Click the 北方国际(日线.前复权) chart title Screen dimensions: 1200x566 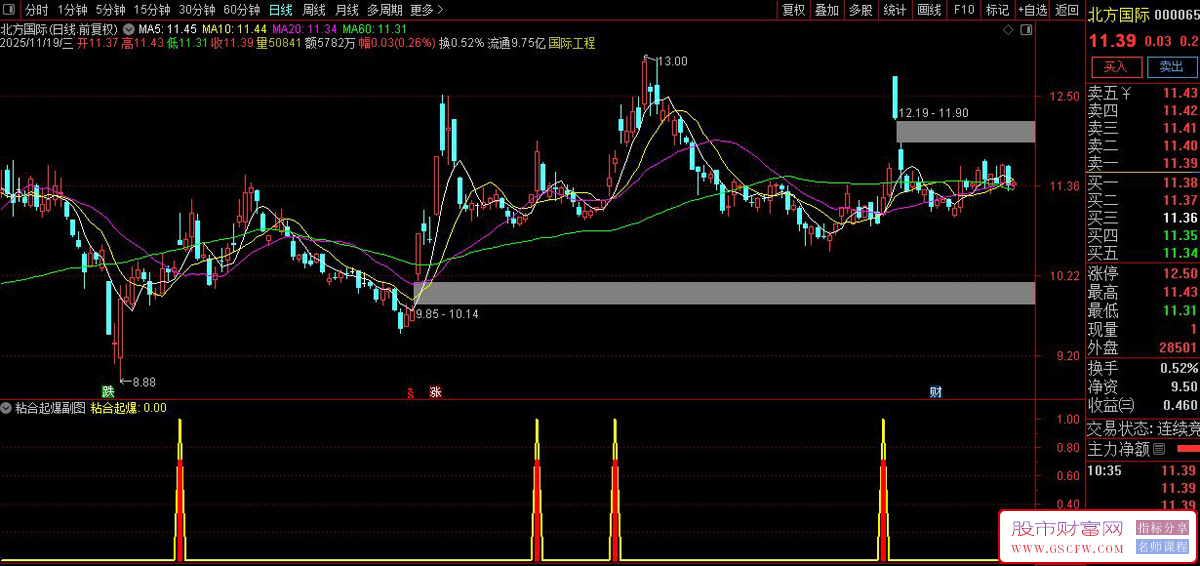(x=60, y=29)
